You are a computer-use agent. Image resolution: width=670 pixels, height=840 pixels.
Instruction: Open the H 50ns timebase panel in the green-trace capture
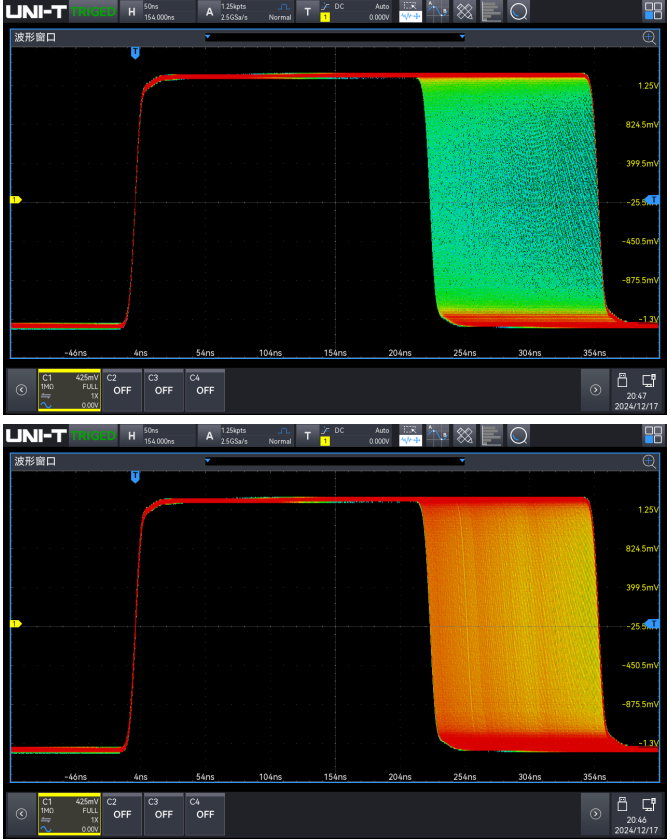coord(156,13)
